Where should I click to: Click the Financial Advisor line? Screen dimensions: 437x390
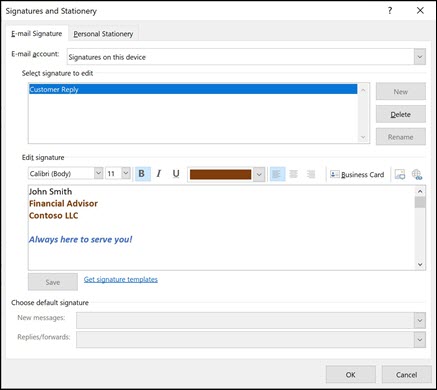(63, 204)
